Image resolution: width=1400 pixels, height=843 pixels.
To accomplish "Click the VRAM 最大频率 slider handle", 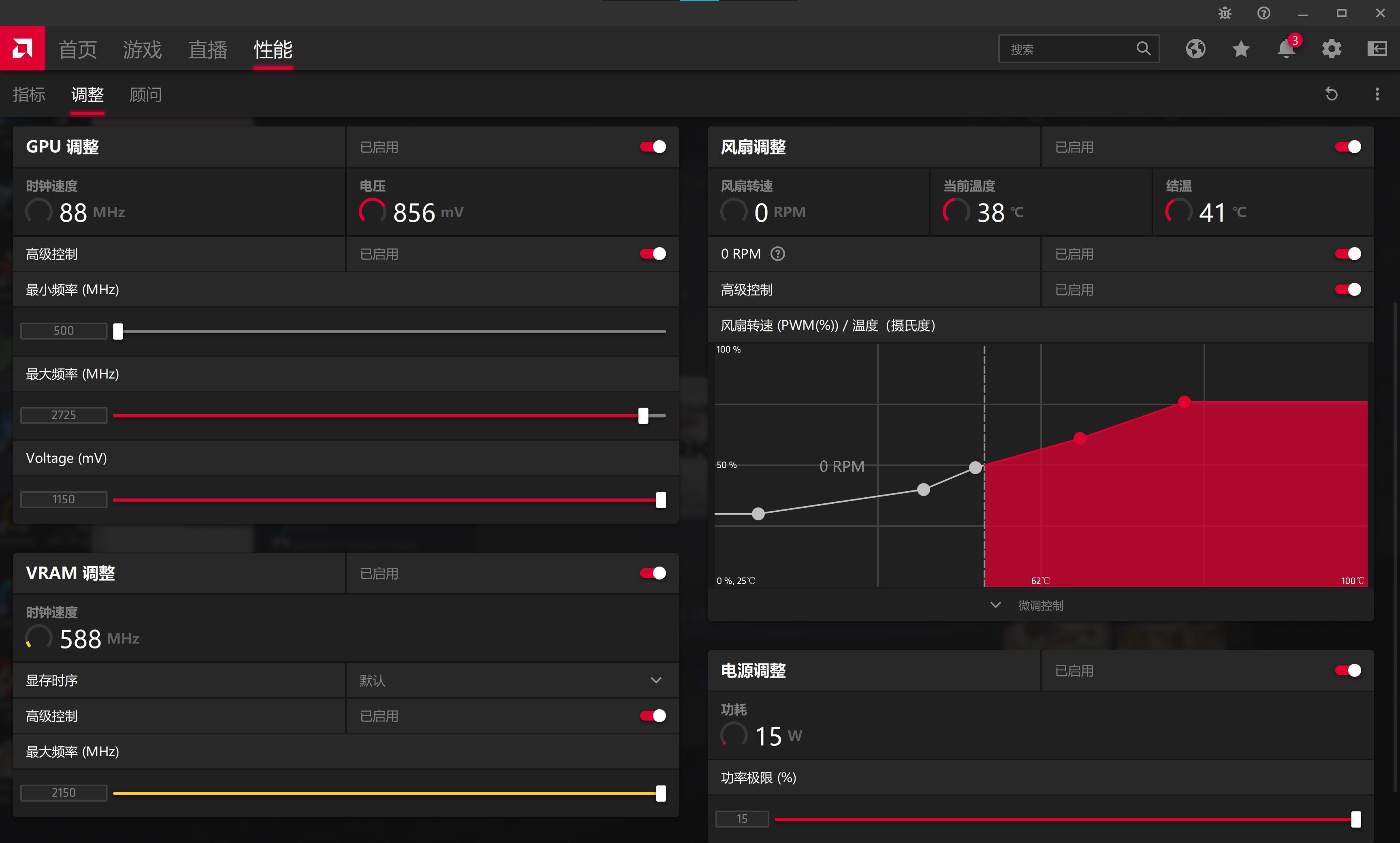I will click(661, 794).
